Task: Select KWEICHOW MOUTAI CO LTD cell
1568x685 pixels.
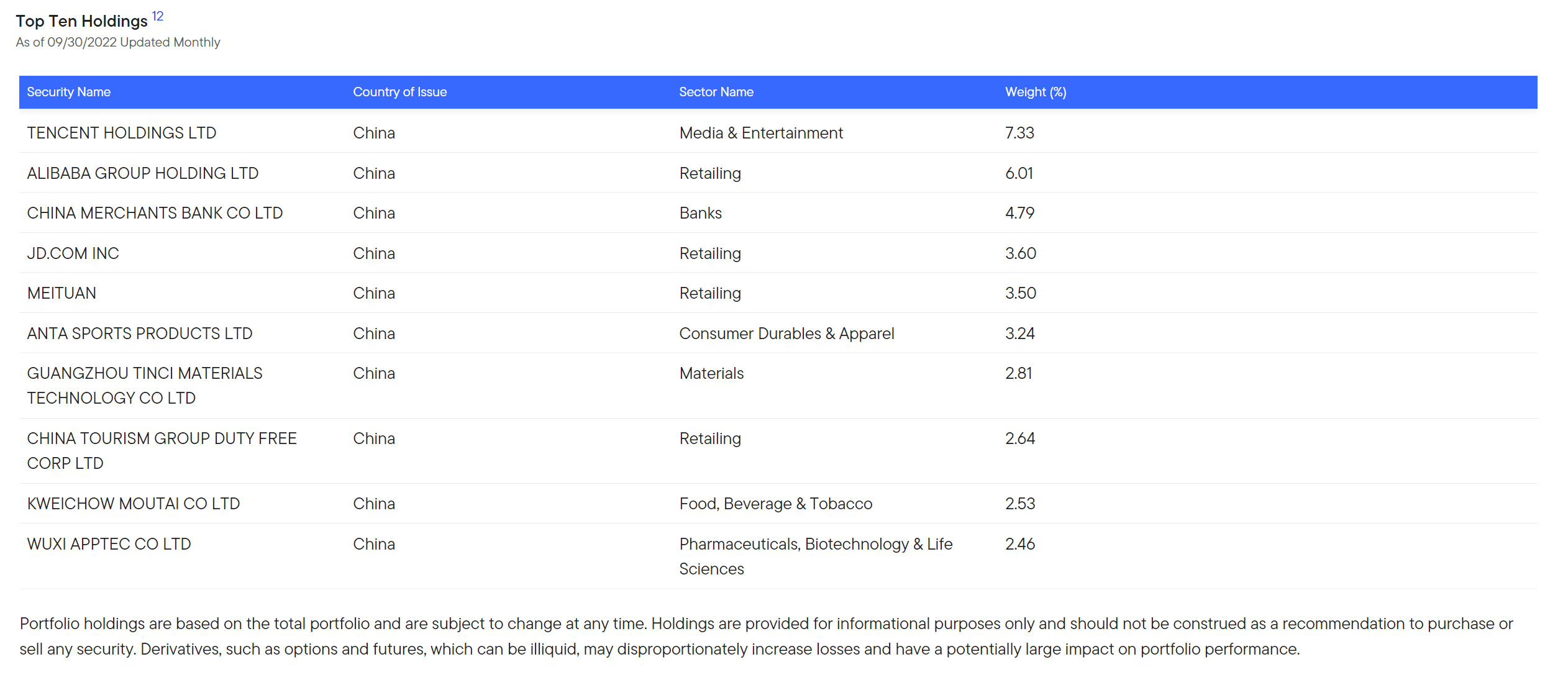Action: point(134,504)
